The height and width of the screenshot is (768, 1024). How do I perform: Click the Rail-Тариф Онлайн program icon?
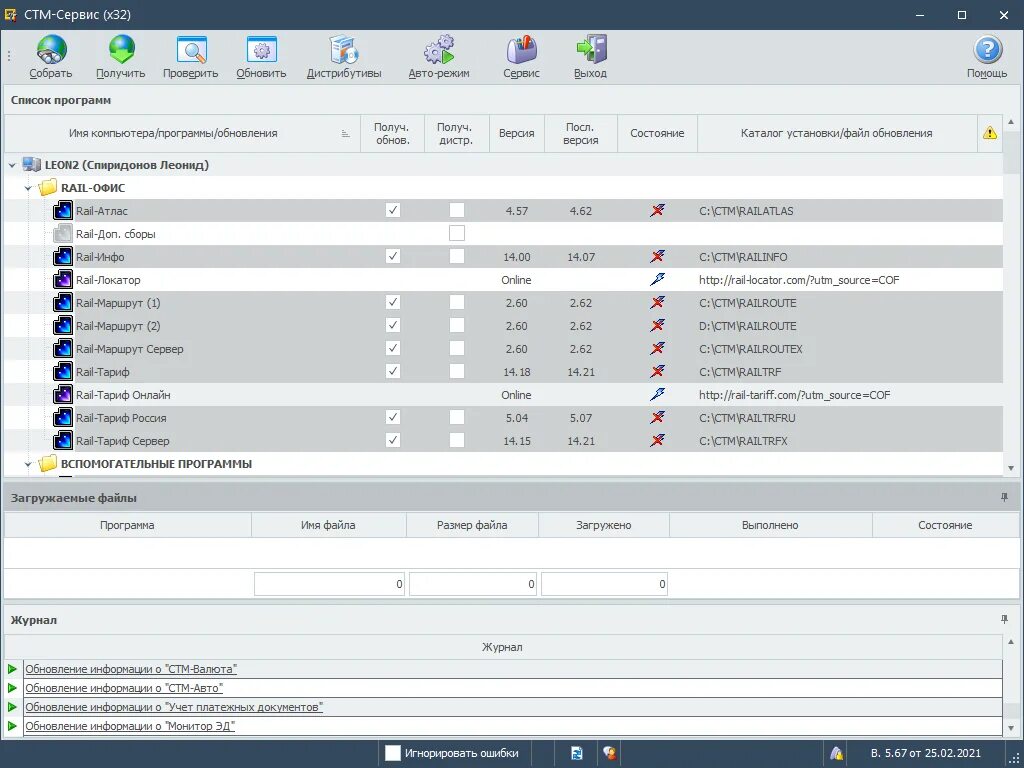(63, 395)
